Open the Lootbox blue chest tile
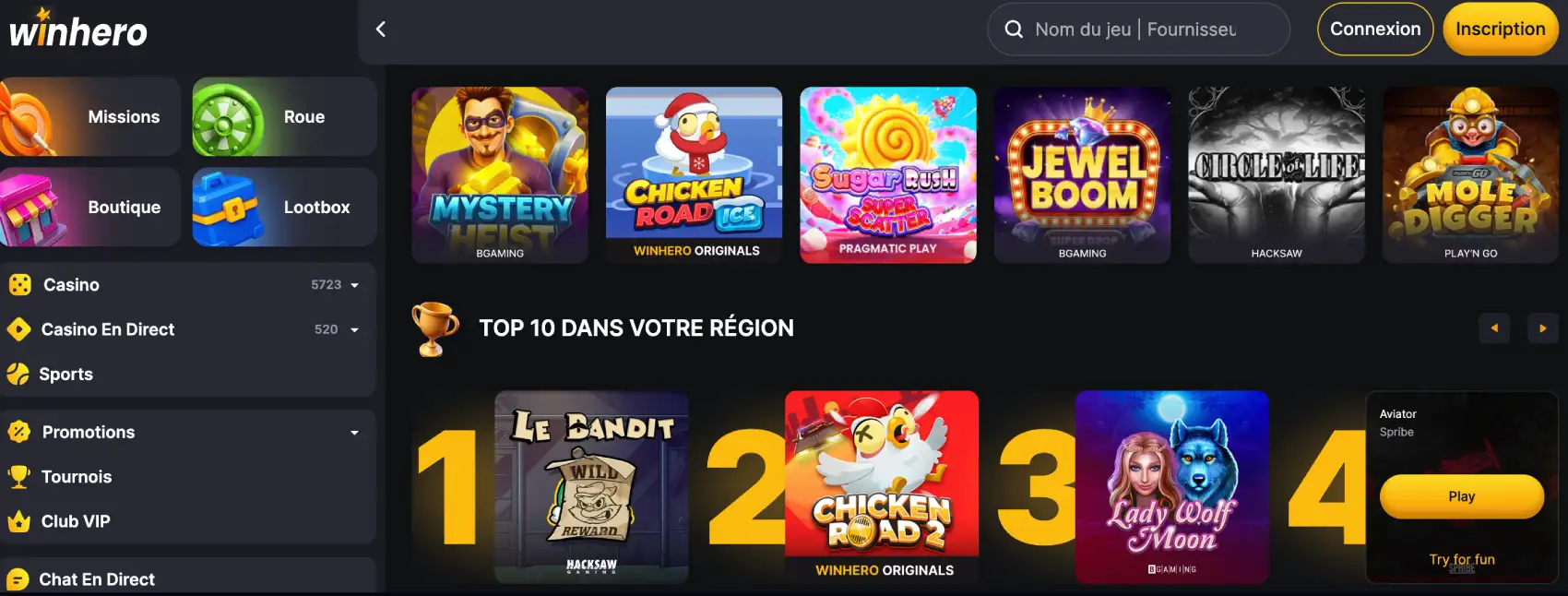This screenshot has width=1568, height=596. pos(284,208)
